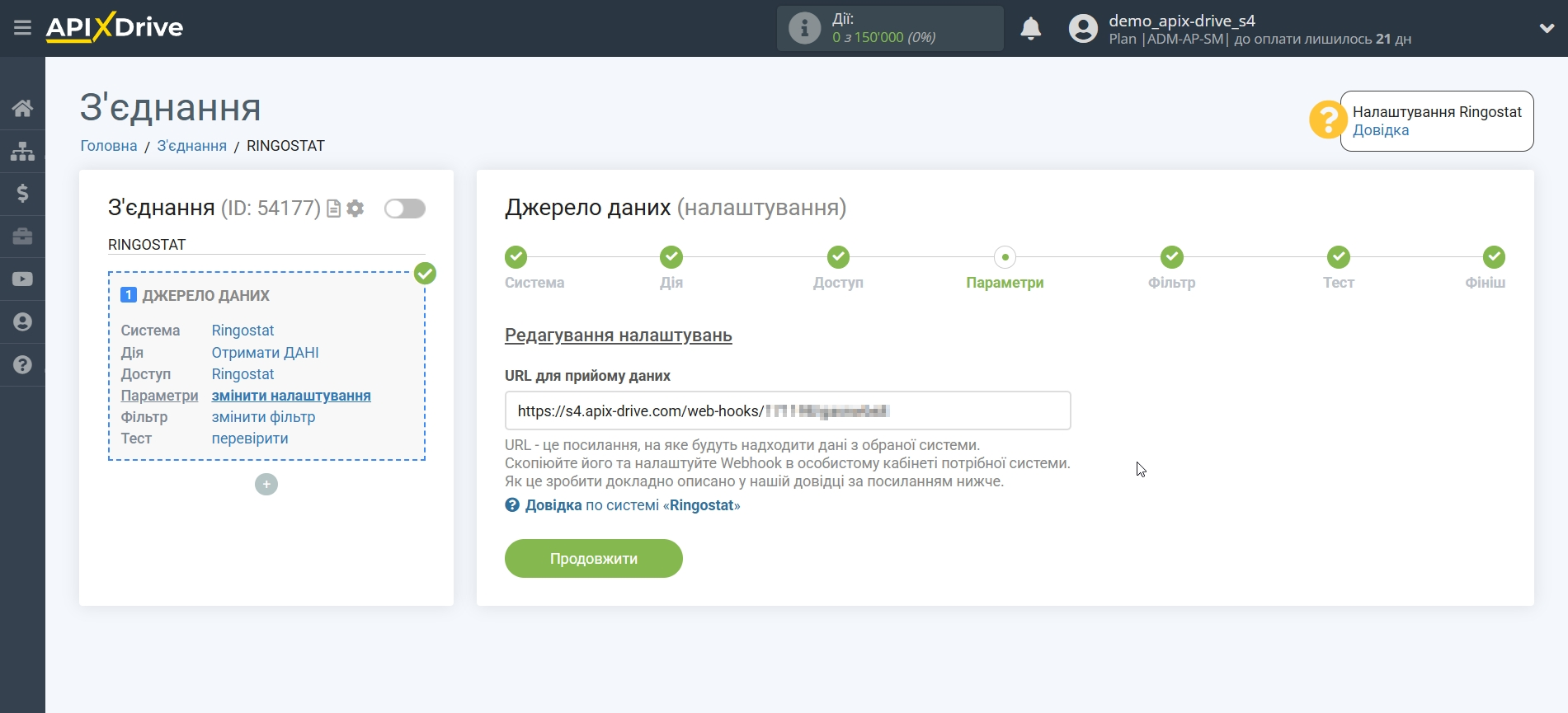Open help question icon in sidebar
The height and width of the screenshot is (713, 1568).
(22, 365)
